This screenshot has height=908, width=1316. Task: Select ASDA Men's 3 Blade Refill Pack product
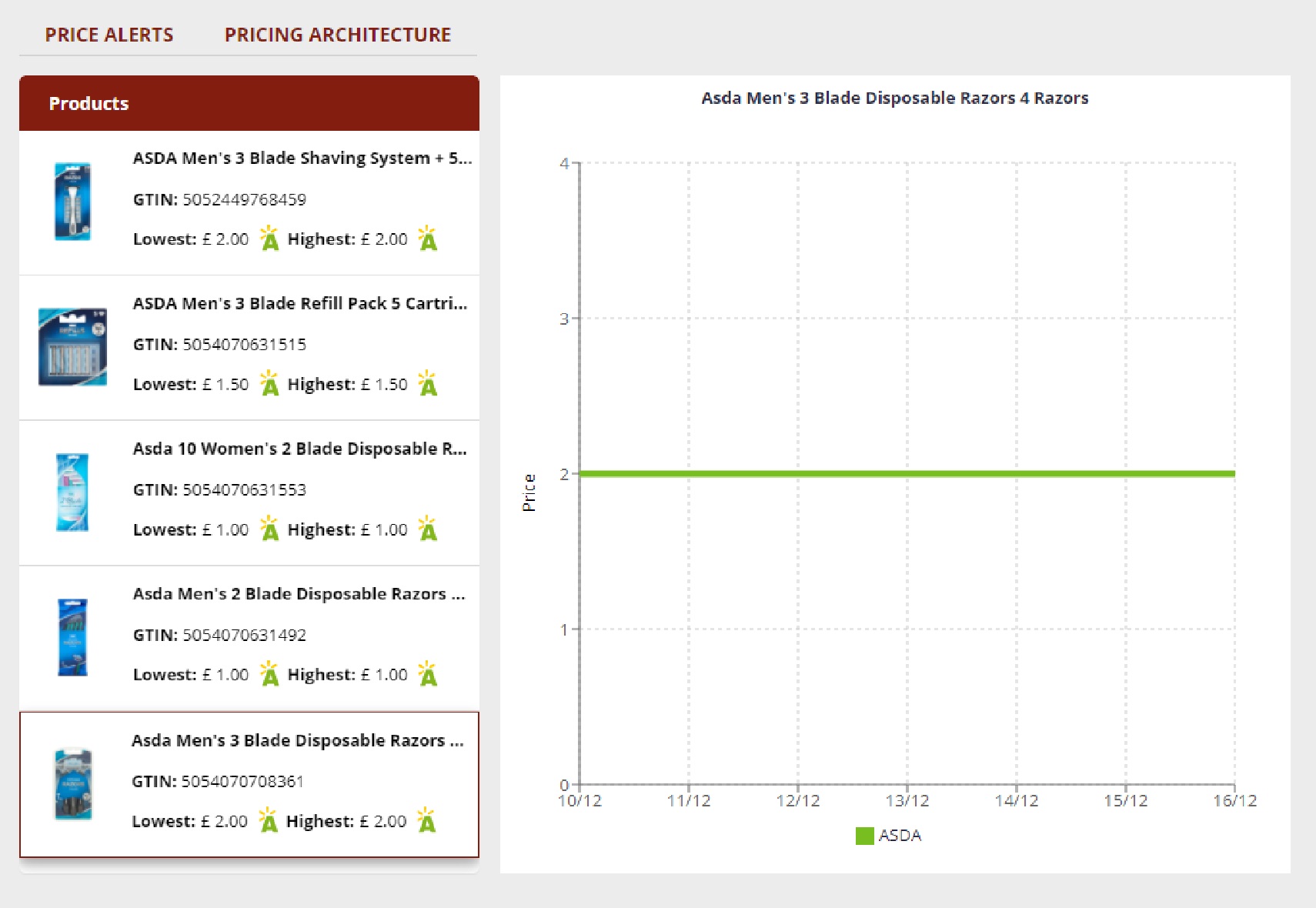249,348
